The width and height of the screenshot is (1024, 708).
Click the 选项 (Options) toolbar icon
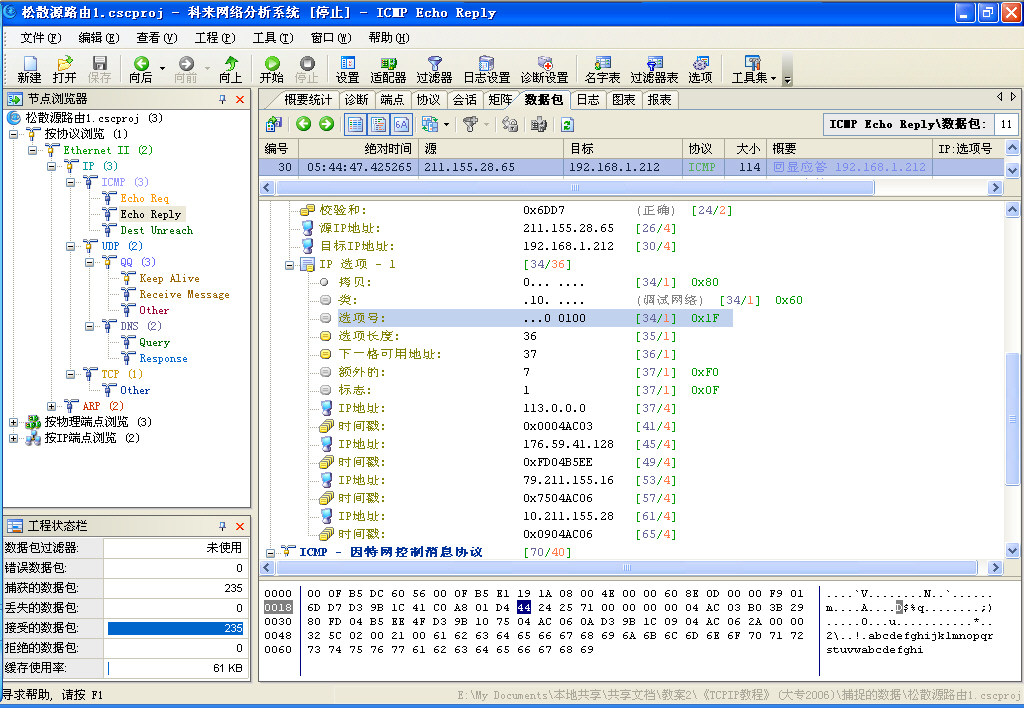click(x=700, y=69)
